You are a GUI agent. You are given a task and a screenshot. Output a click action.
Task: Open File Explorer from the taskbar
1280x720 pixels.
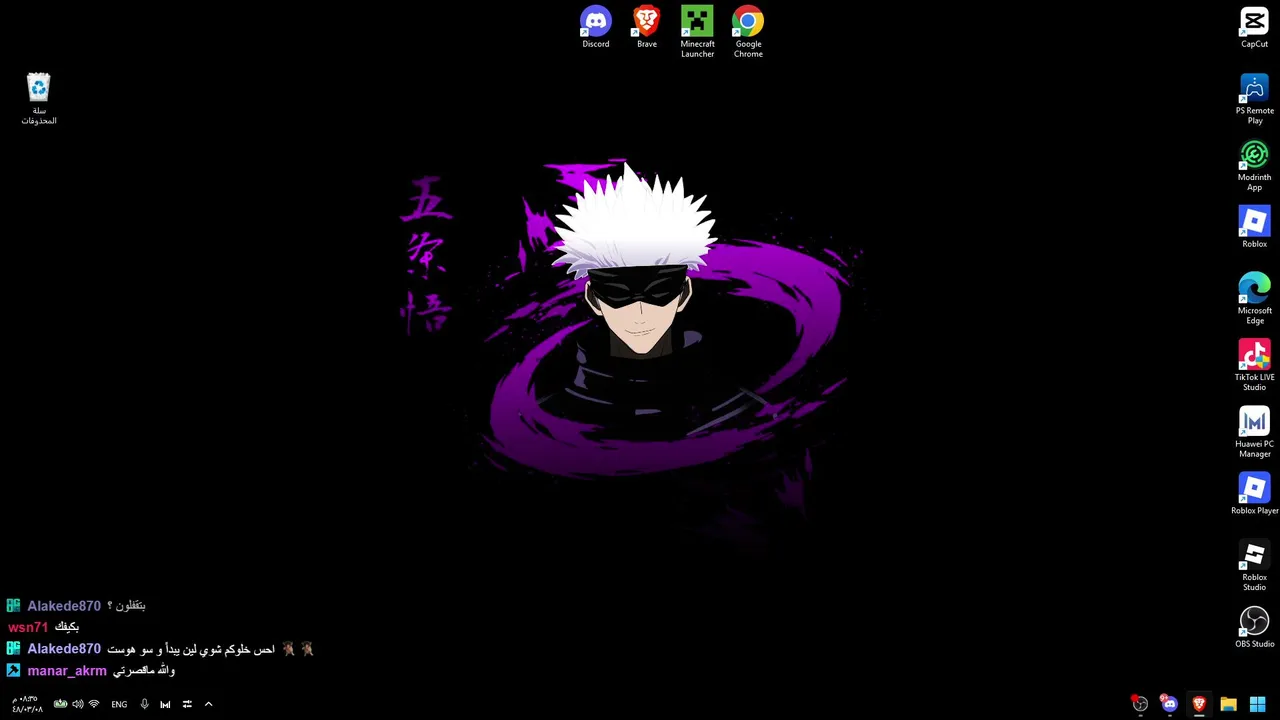[1228, 704]
